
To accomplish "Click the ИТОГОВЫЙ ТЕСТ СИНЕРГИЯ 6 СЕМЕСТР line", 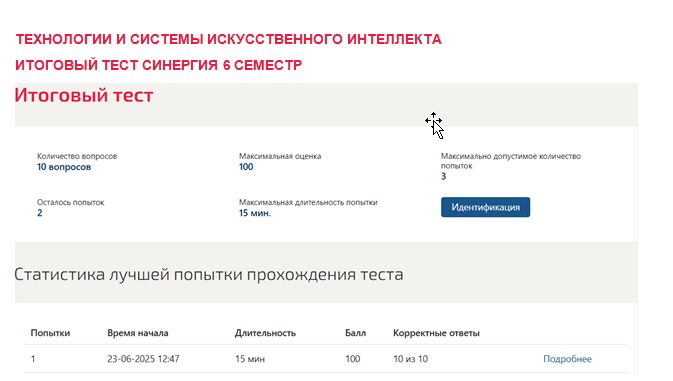I will (x=158, y=65).
